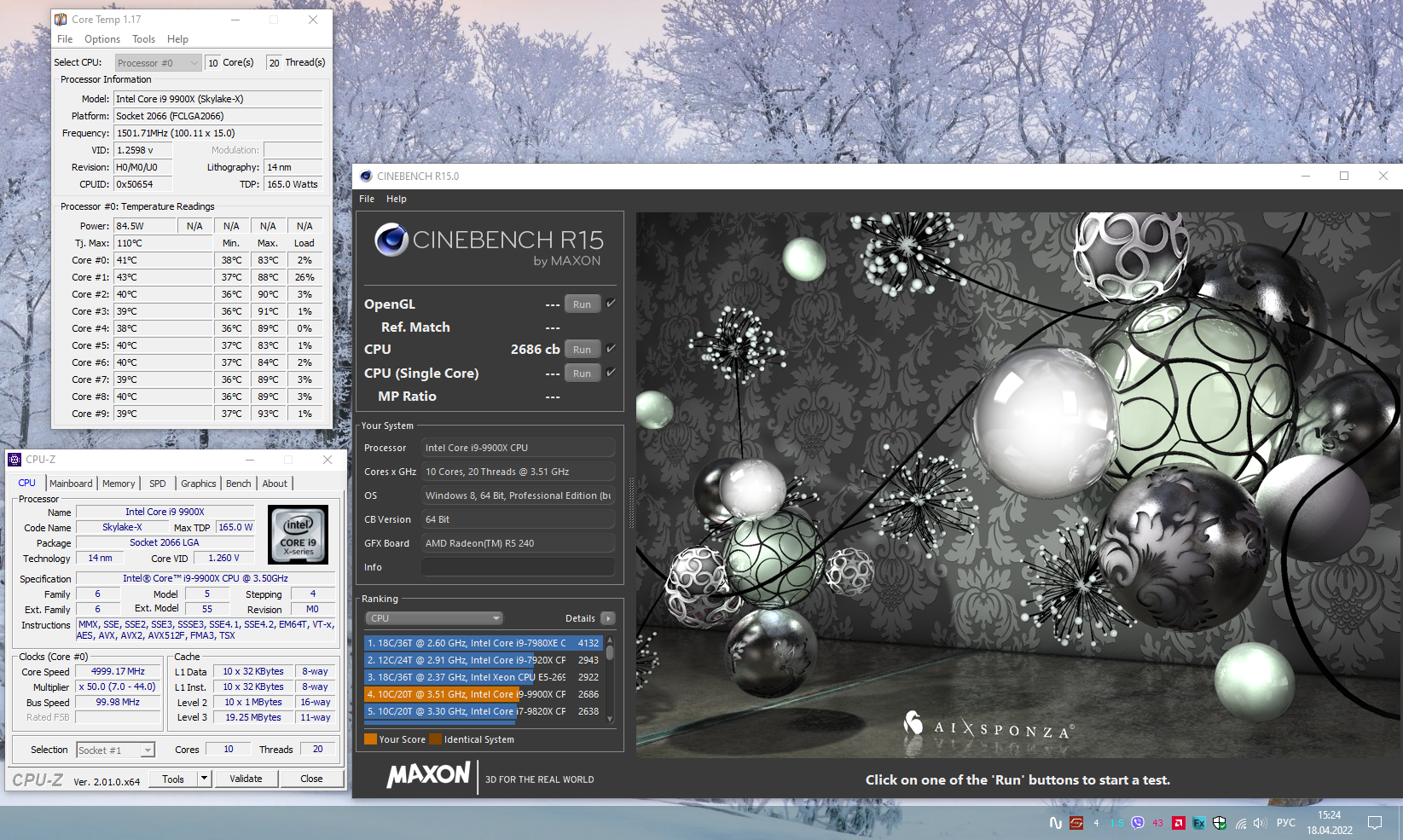Switch to the SPD tab in CPU-Z
This screenshot has width=1403, height=840.
coord(158,484)
